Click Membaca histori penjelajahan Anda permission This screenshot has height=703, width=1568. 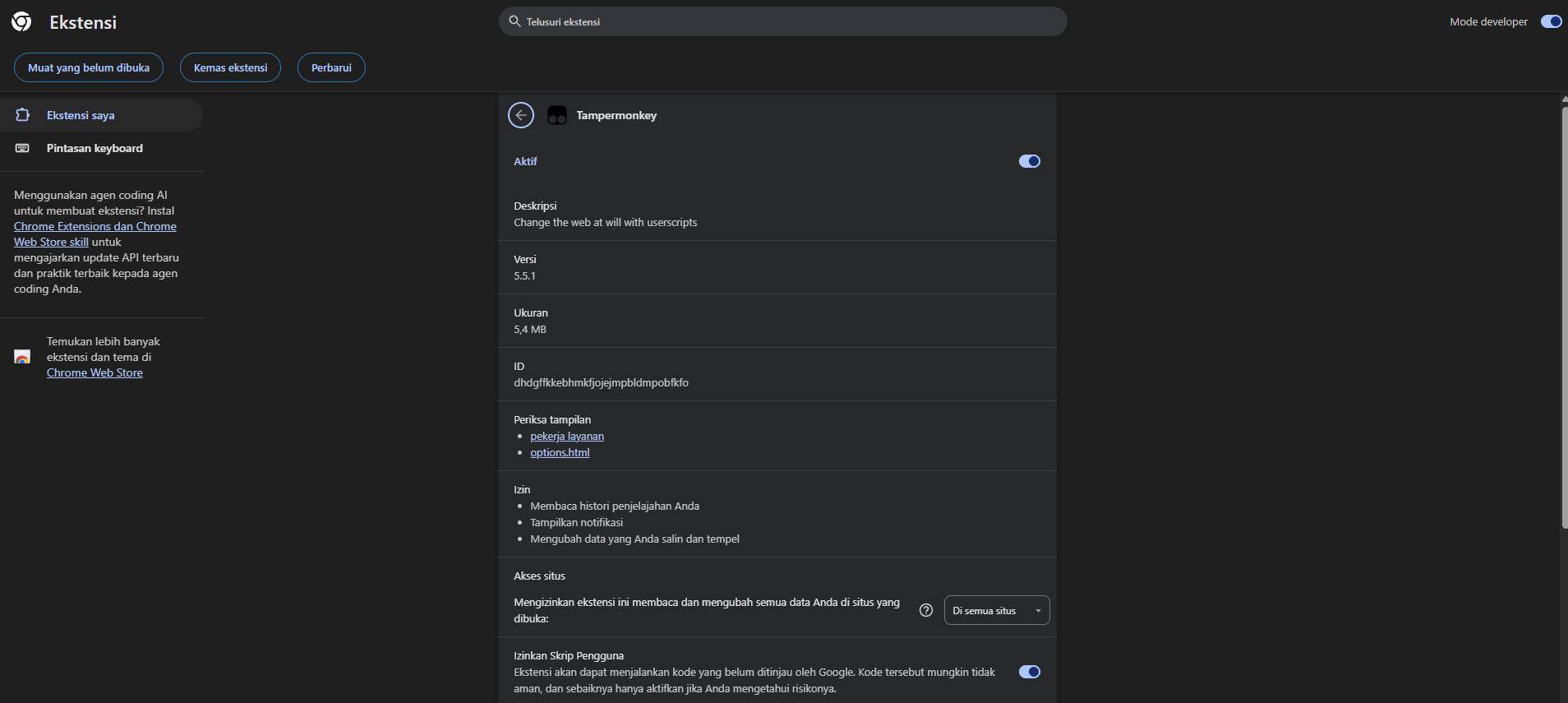click(x=615, y=506)
